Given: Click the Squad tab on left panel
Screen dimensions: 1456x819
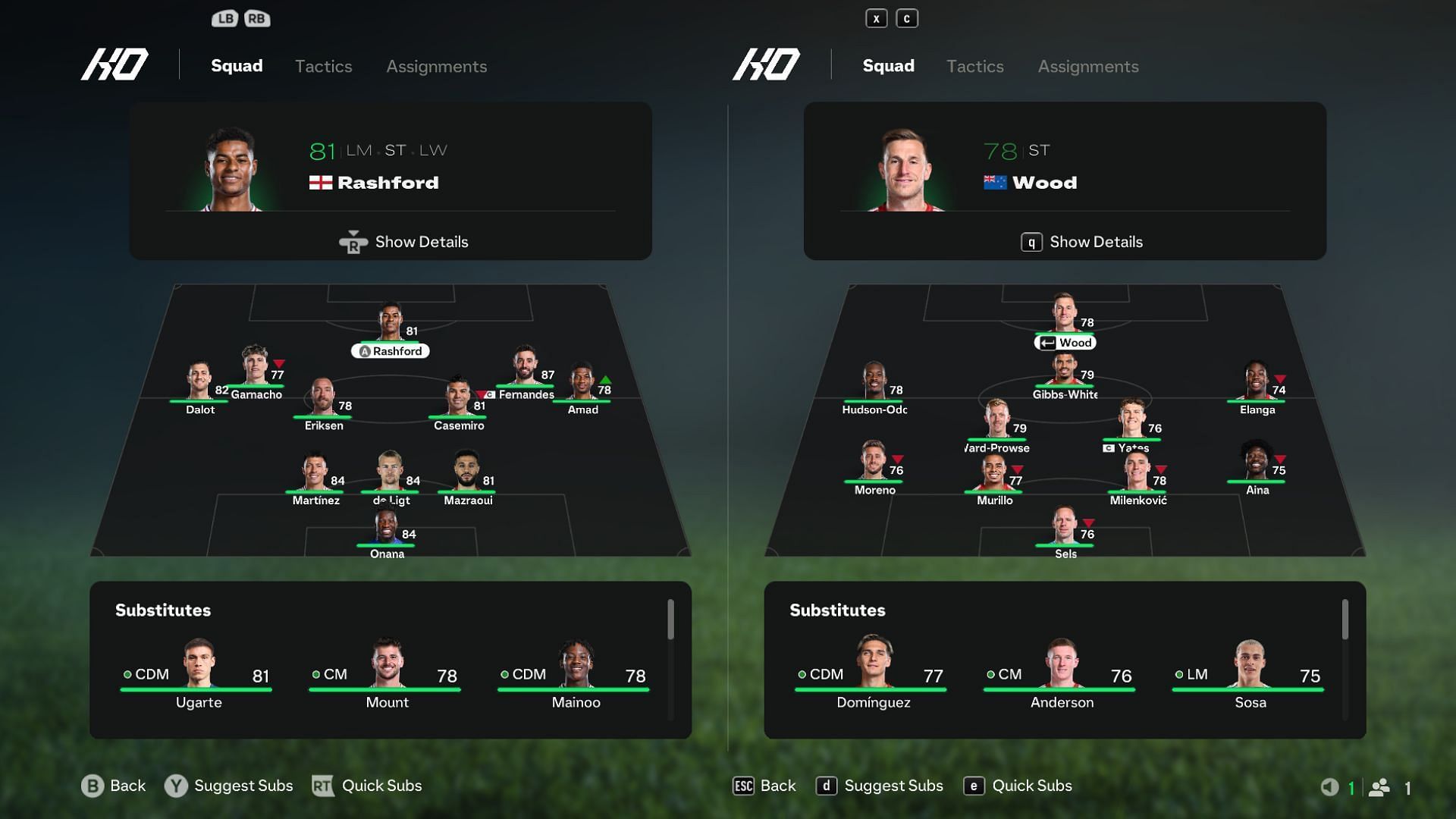Looking at the screenshot, I should coord(237,65).
